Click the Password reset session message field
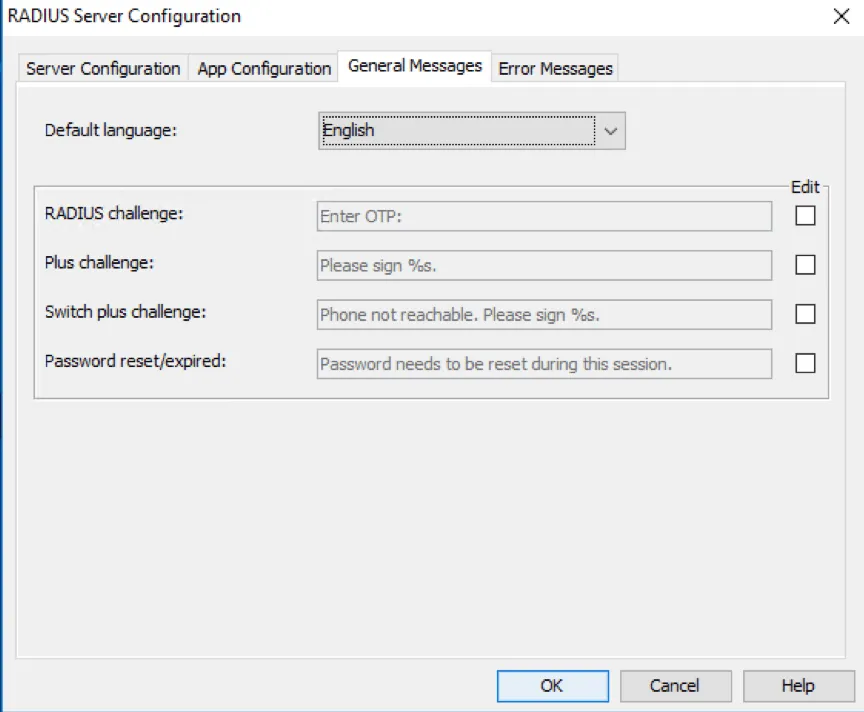 544,363
